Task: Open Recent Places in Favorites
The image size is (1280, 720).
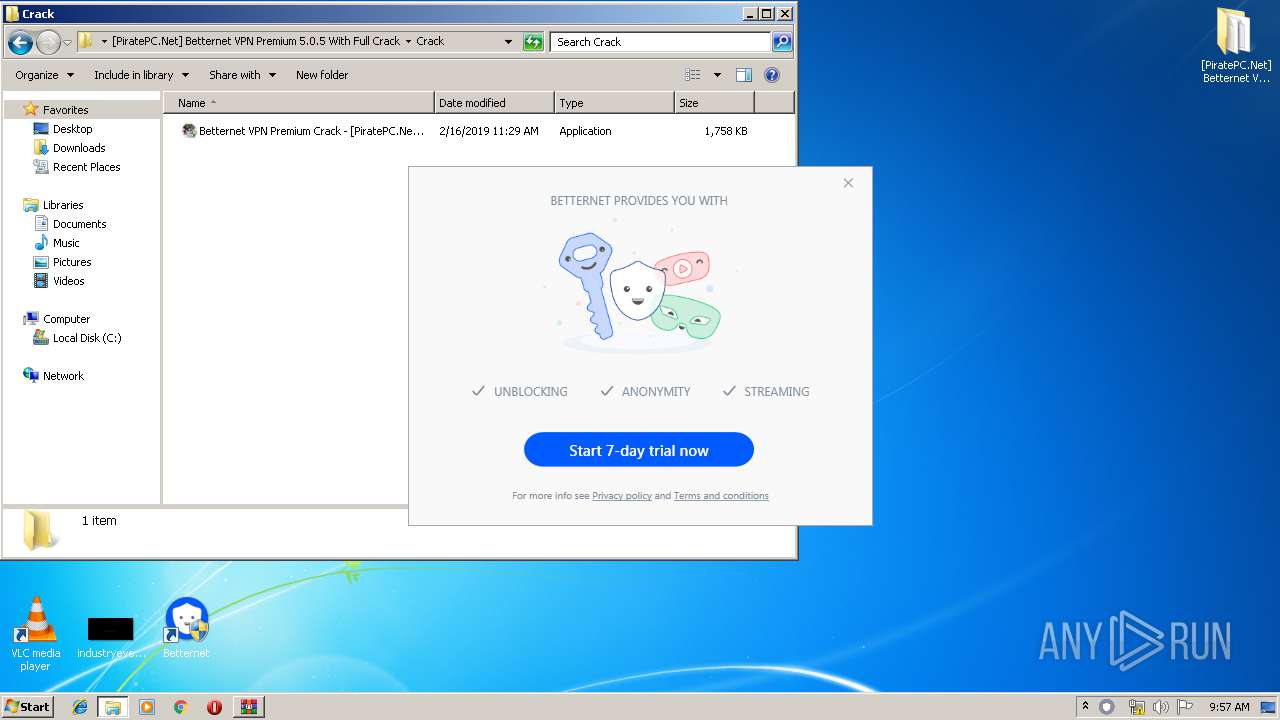Action: point(86,167)
